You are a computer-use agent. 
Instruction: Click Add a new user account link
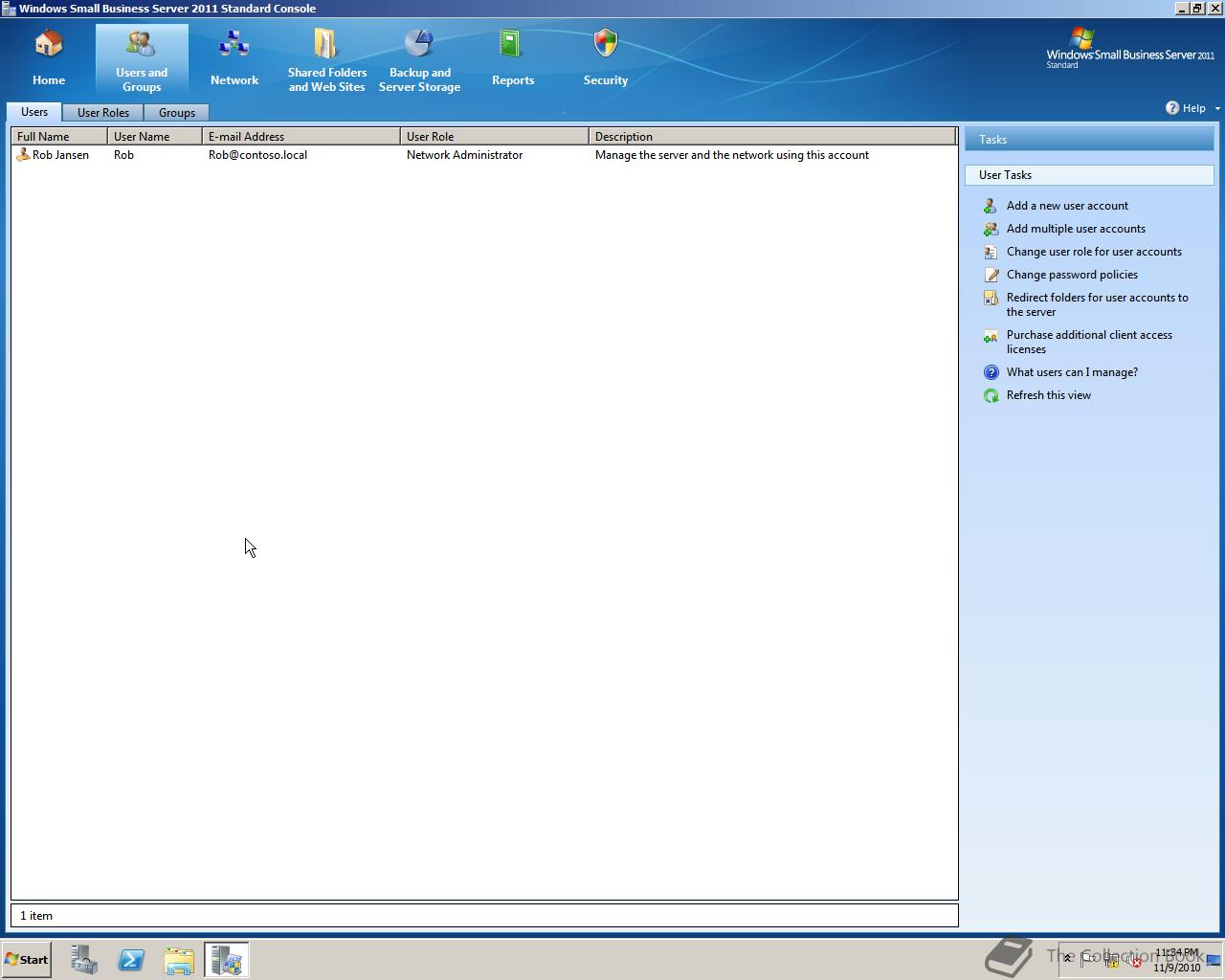pyautogui.click(x=1067, y=206)
